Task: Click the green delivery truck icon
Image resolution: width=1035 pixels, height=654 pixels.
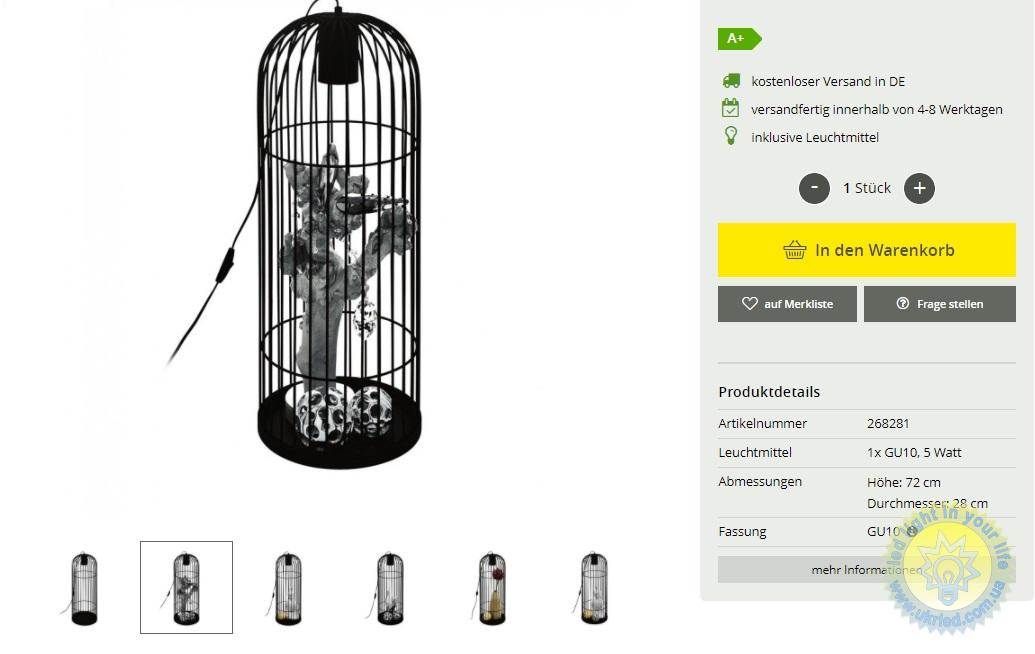Action: [x=731, y=81]
